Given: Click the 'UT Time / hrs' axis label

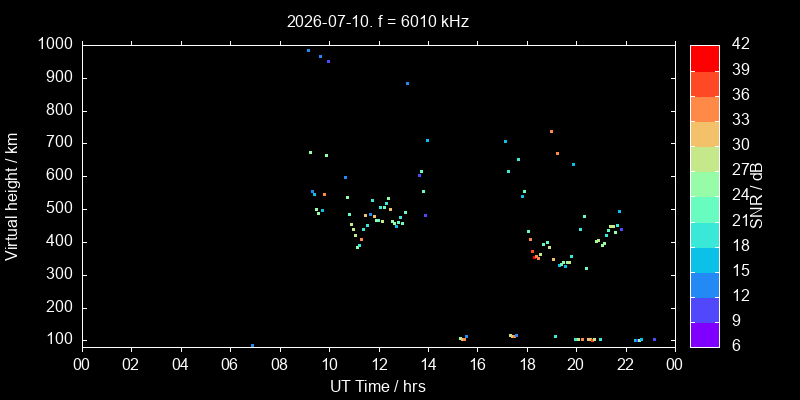Looking at the screenshot, I should pyautogui.click(x=378, y=386).
